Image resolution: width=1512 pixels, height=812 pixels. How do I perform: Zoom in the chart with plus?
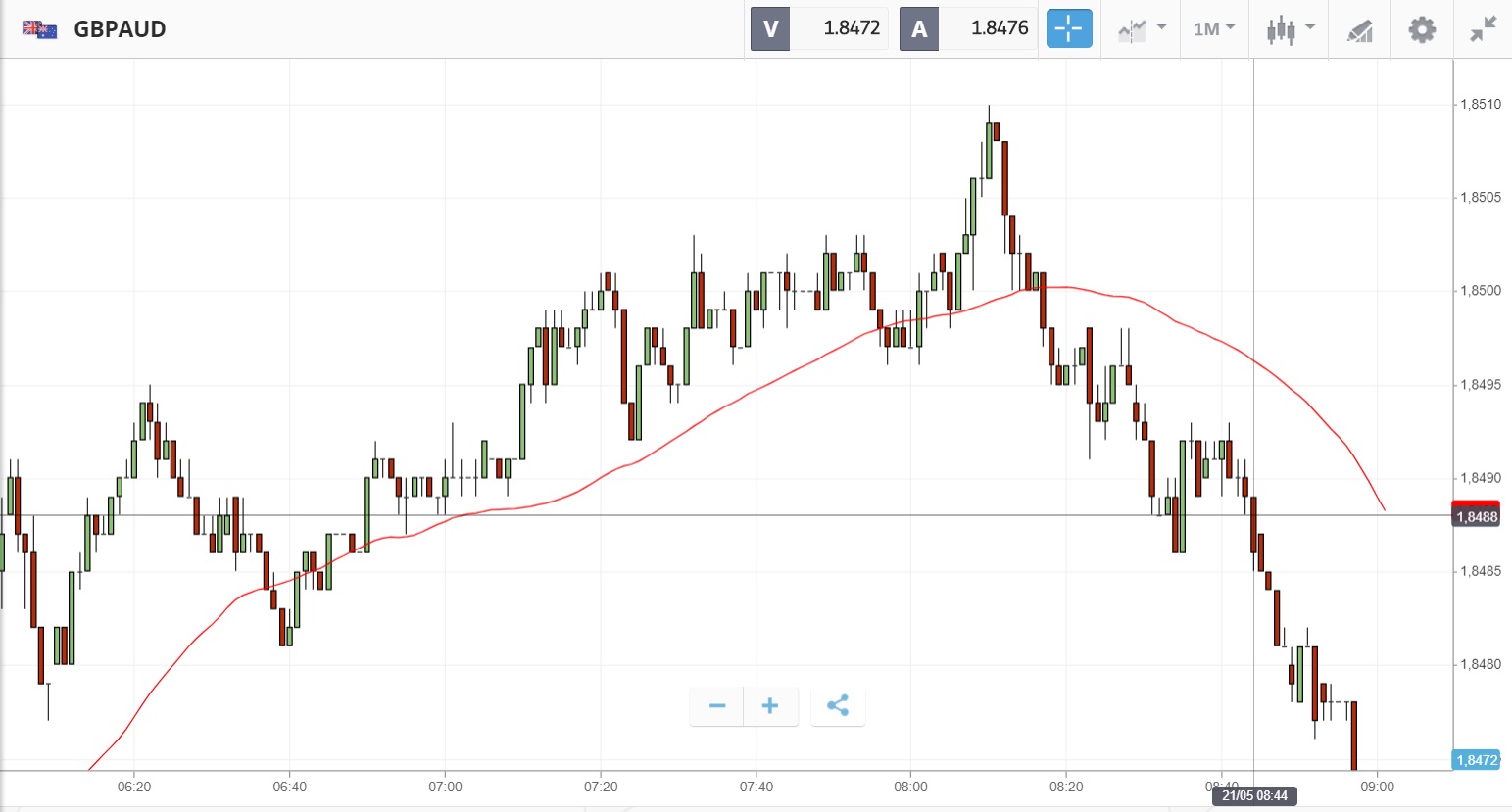[770, 705]
